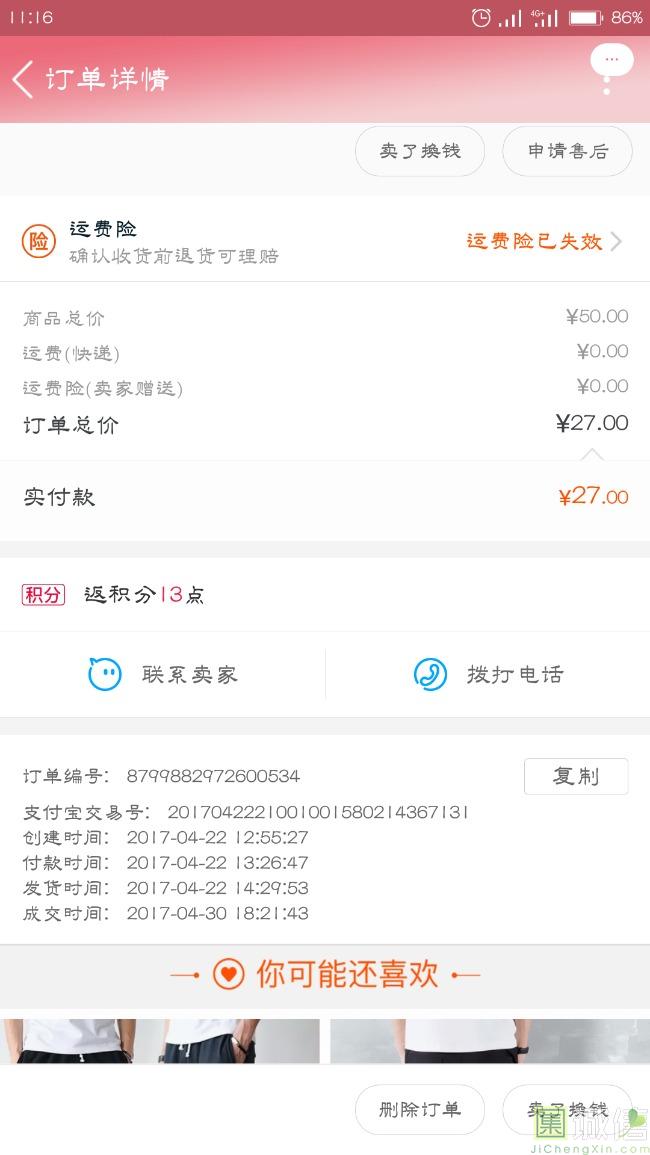The image size is (650, 1155).
Task: Tap the alarm clock status icon
Action: point(481,18)
